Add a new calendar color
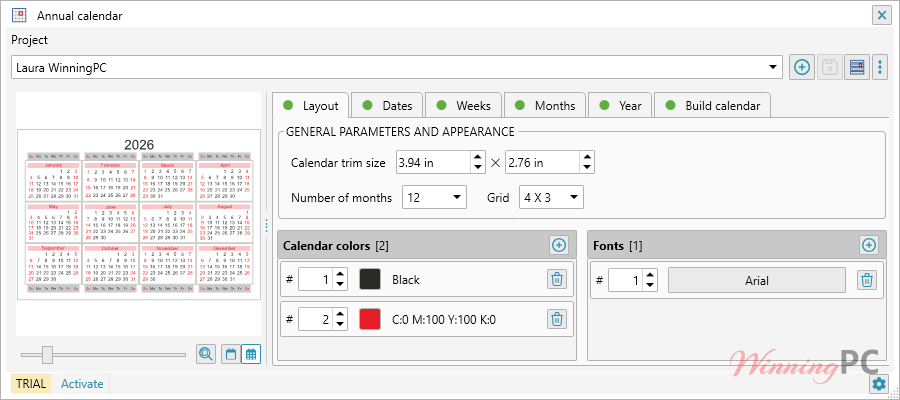The image size is (900, 400). tap(558, 246)
